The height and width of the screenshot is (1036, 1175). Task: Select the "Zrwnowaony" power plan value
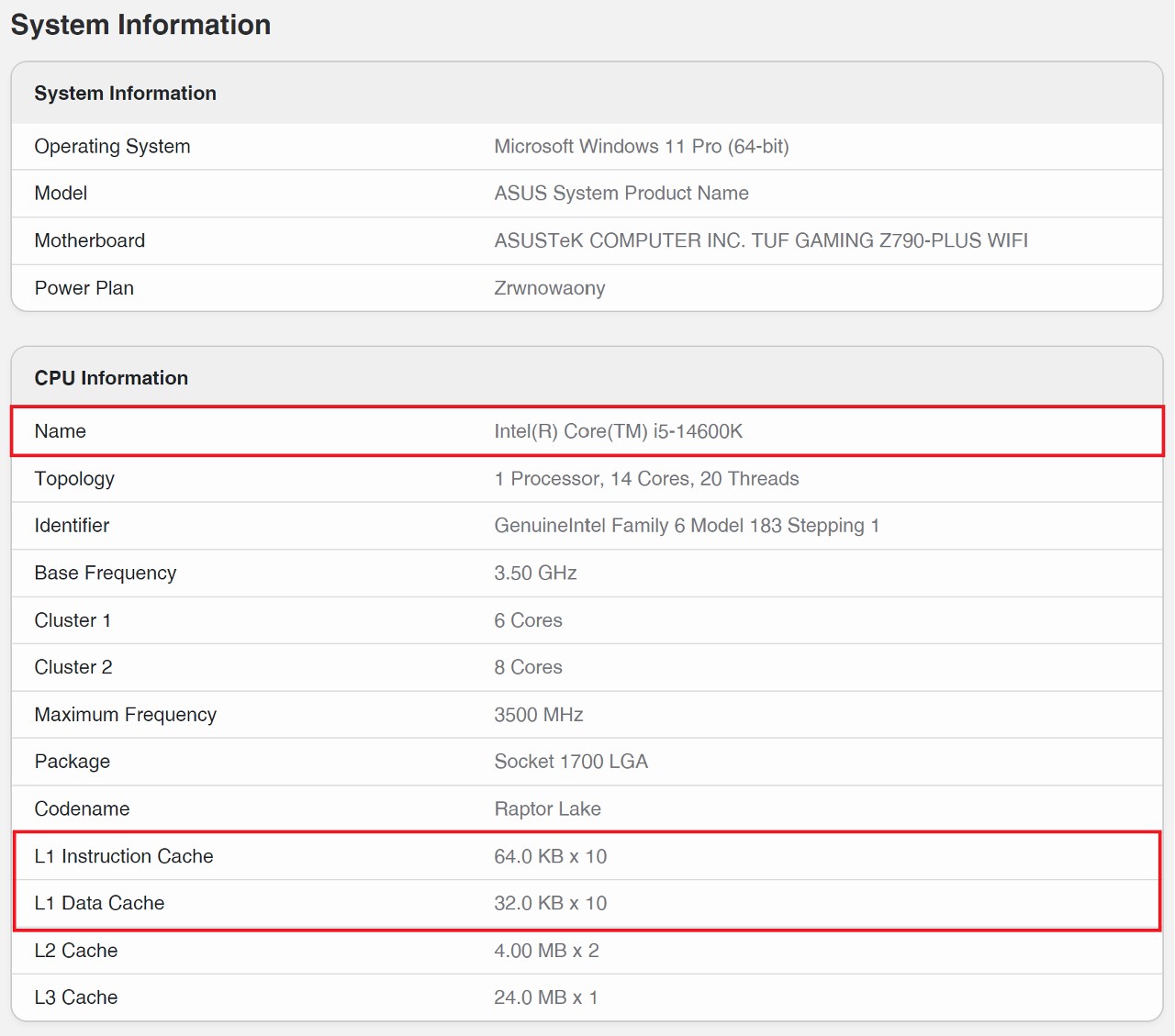pos(550,288)
